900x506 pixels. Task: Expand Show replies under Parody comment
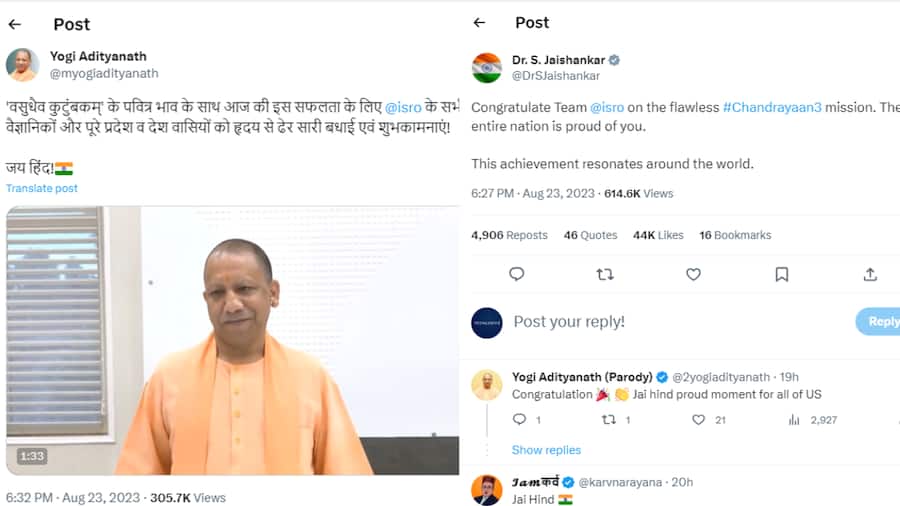coord(546,450)
